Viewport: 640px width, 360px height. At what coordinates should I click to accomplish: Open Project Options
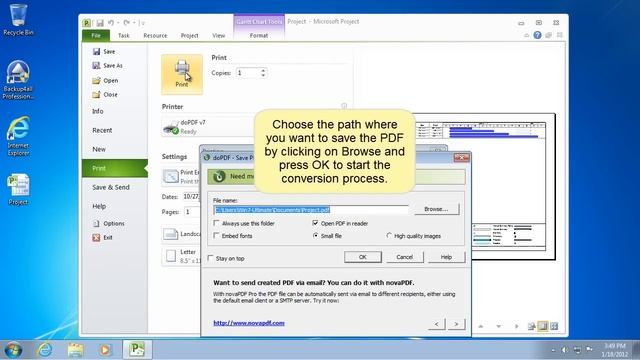pos(109,223)
